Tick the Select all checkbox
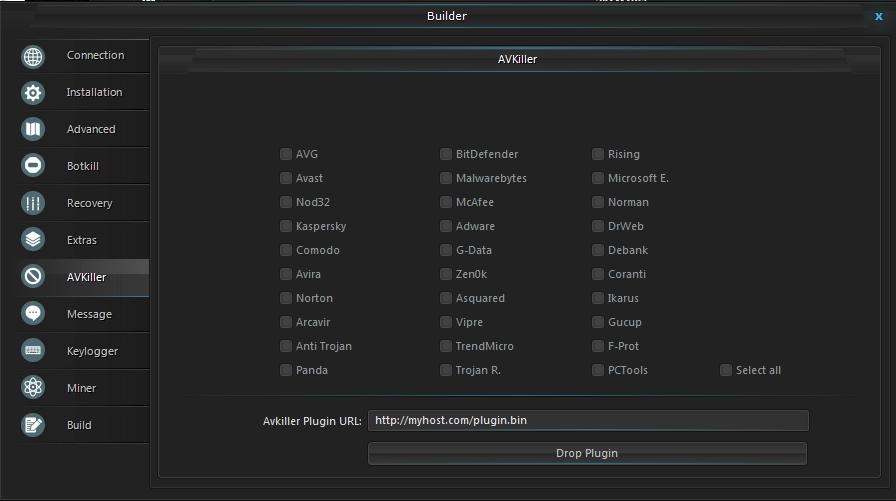Viewport: 896px width, 501px height. point(726,370)
